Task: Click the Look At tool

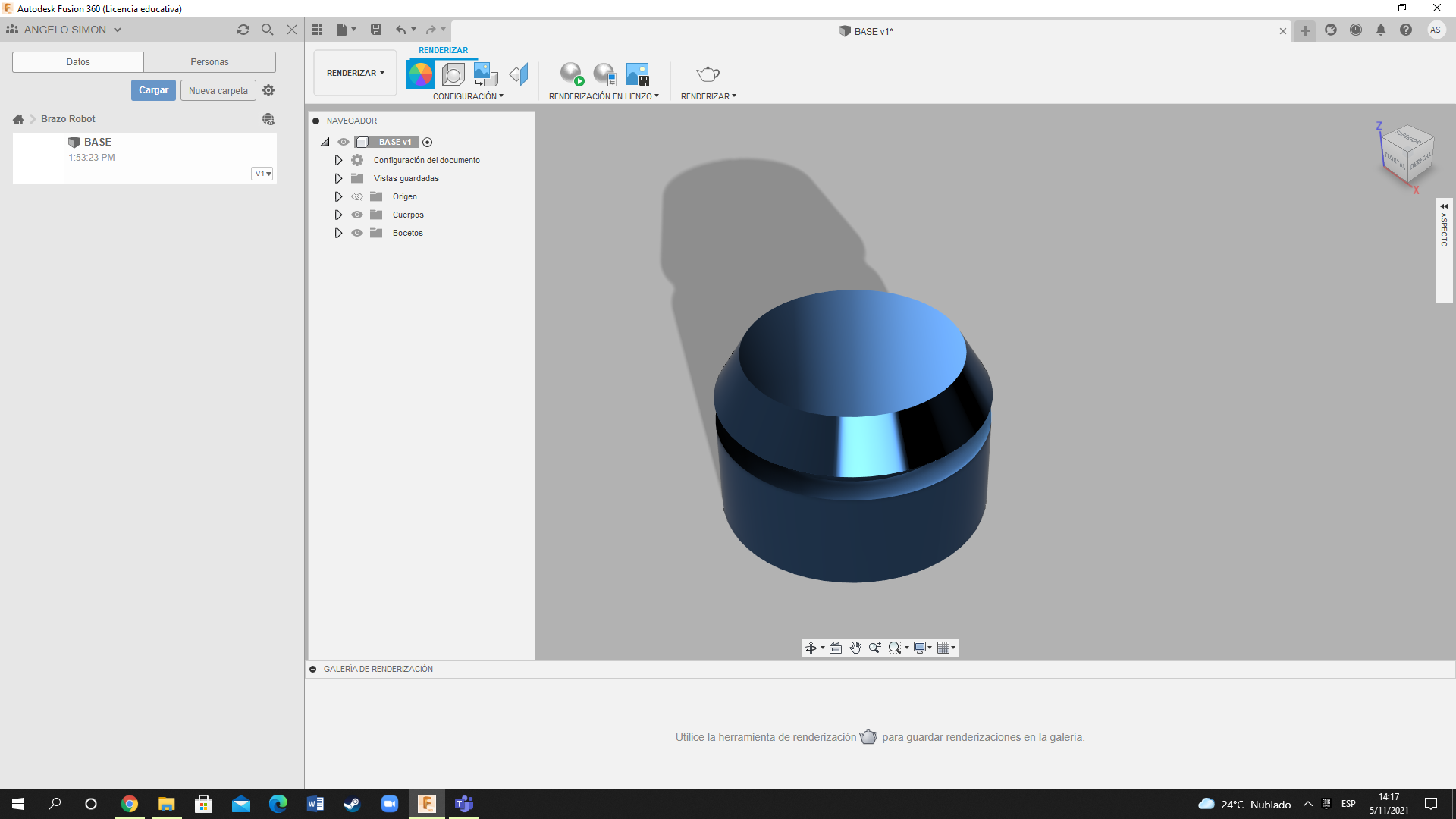Action: pos(836,648)
